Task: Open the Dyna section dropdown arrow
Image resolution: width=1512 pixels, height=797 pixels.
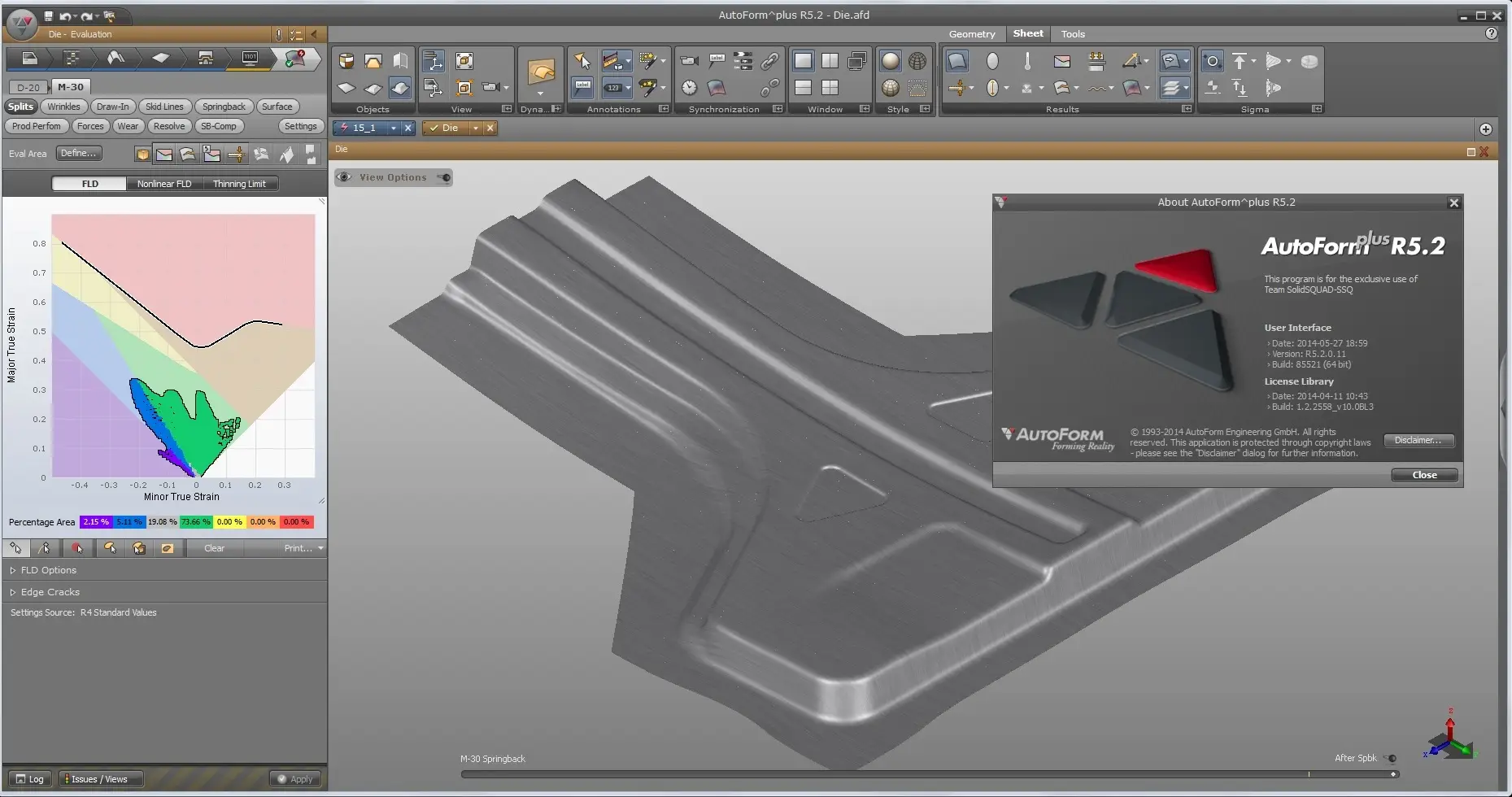Action: (x=540, y=92)
